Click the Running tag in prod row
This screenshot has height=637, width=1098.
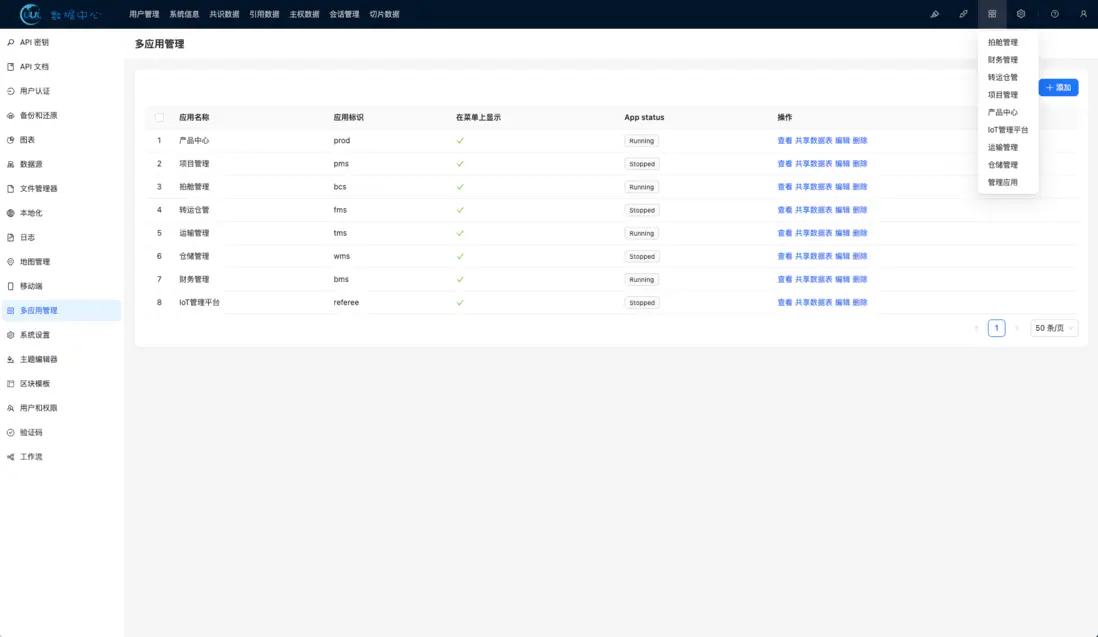coord(641,141)
